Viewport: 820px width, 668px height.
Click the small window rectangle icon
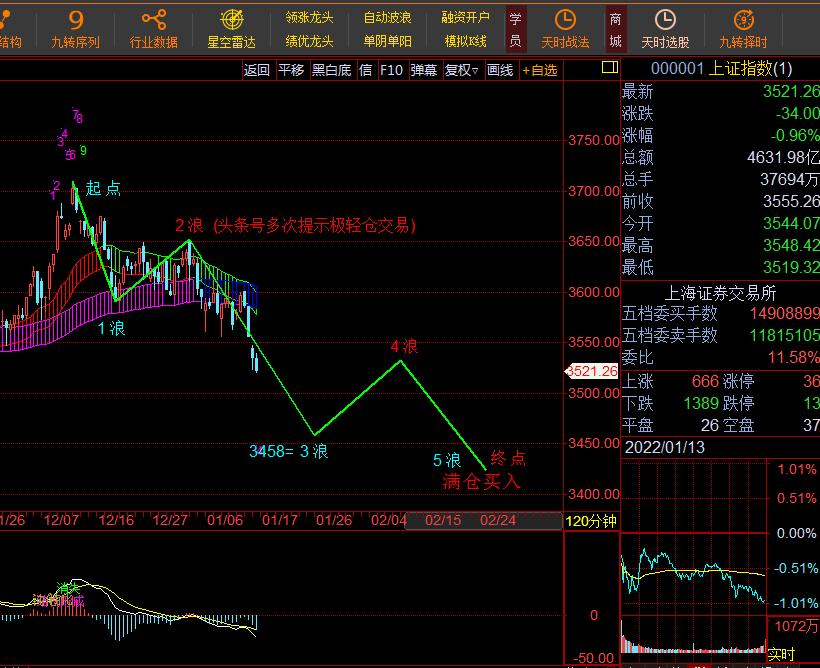coord(608,68)
